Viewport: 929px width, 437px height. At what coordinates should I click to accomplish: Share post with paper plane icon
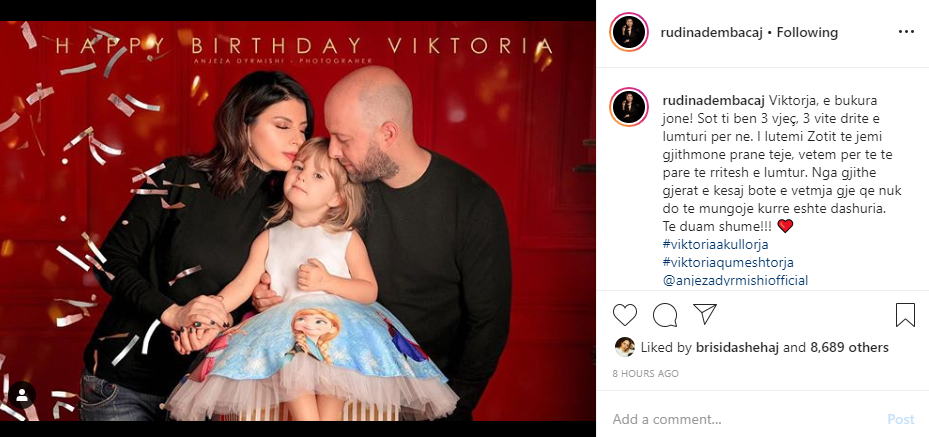pos(705,314)
